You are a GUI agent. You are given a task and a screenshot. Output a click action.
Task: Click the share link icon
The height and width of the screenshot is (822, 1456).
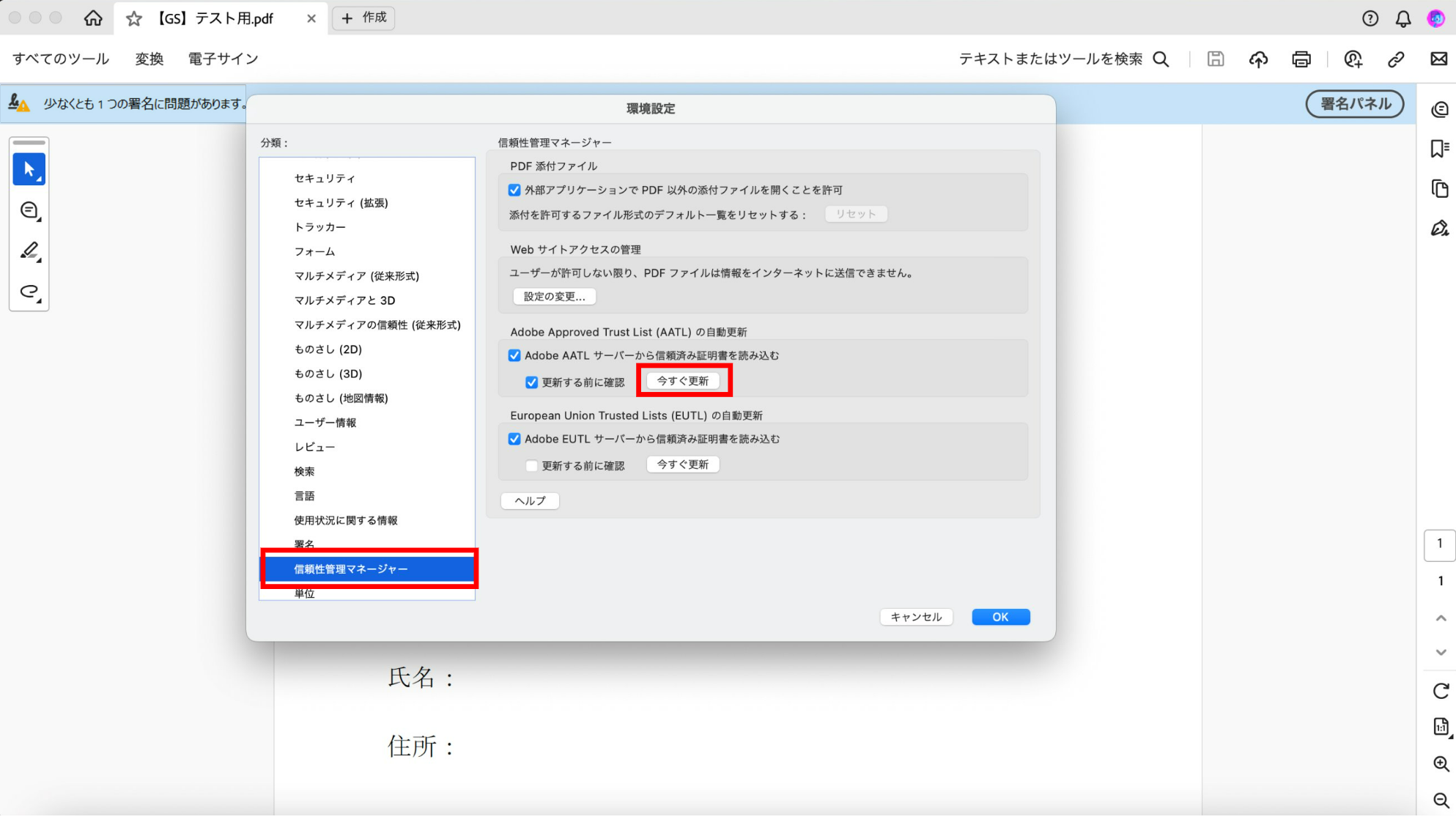tap(1396, 59)
